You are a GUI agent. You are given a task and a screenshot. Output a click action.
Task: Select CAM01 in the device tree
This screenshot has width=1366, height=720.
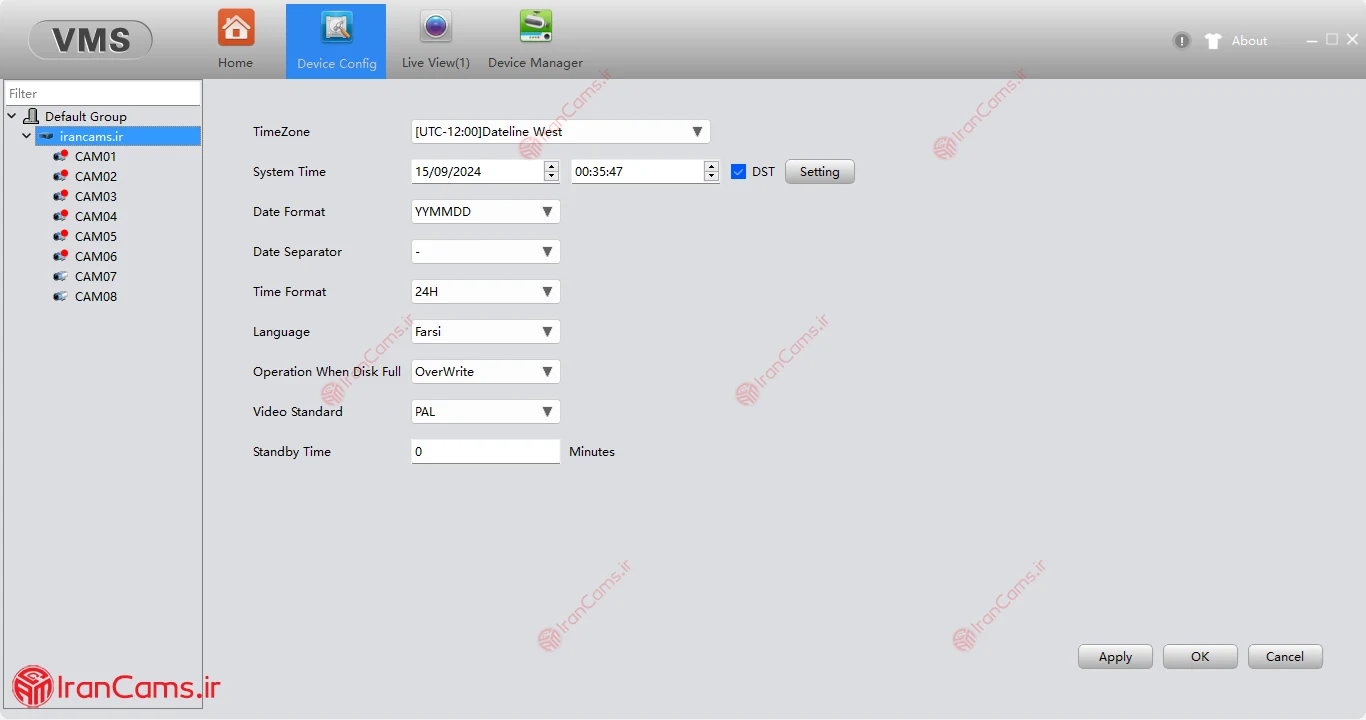click(96, 156)
